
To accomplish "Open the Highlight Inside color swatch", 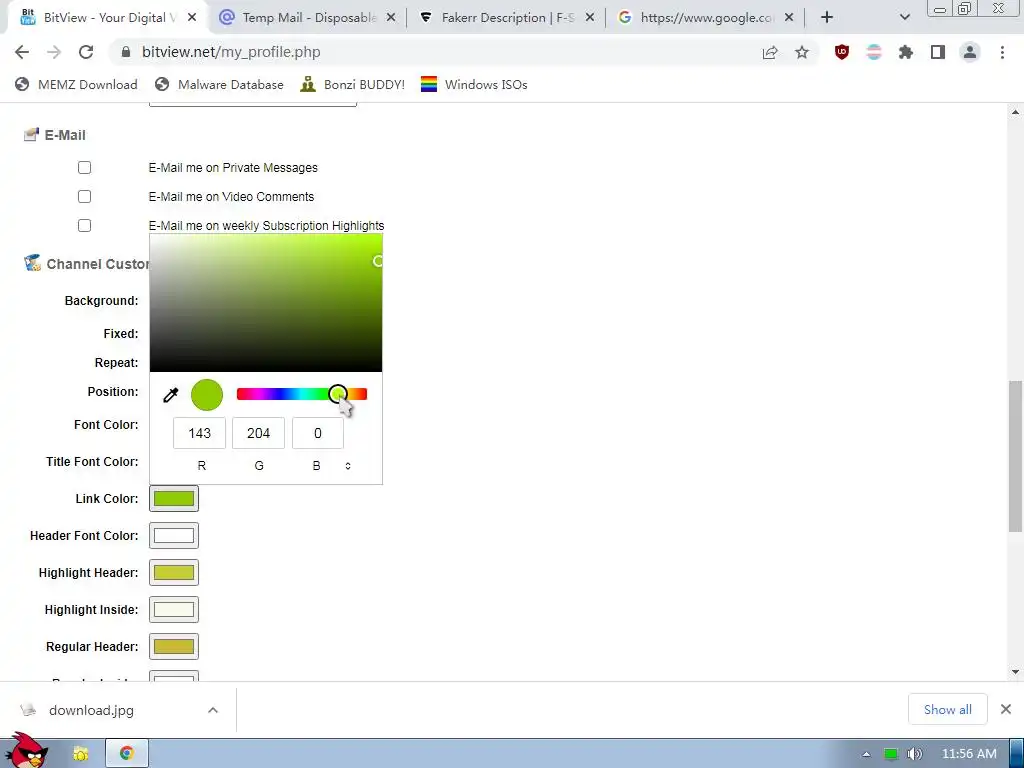I will click(174, 610).
